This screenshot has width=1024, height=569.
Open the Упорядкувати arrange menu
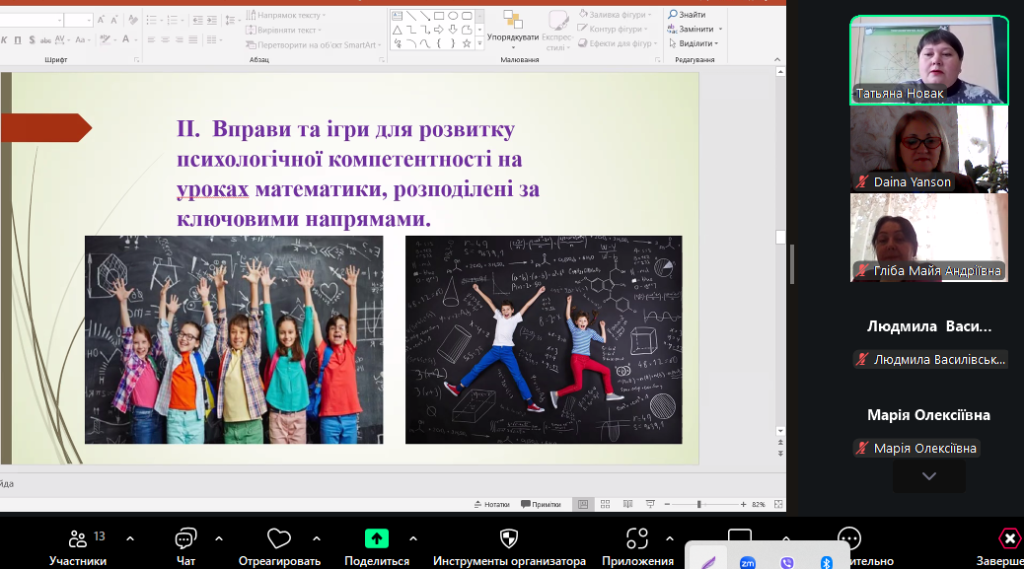[x=513, y=28]
